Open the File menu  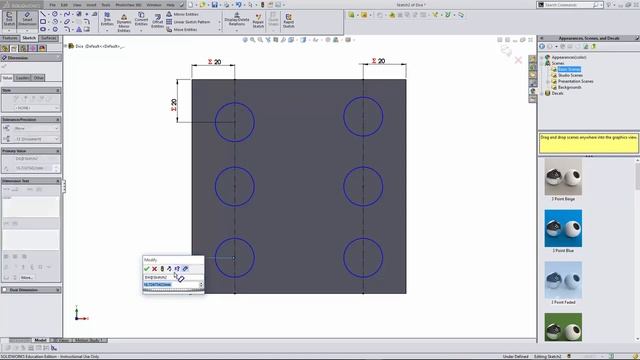click(53, 5)
